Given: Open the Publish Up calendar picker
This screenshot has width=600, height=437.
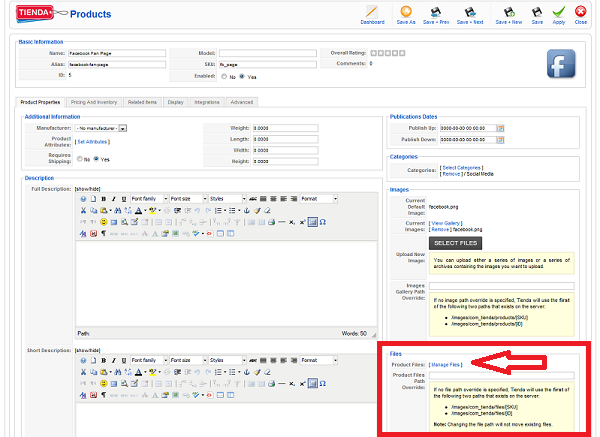Looking at the screenshot, I should click(x=500, y=128).
